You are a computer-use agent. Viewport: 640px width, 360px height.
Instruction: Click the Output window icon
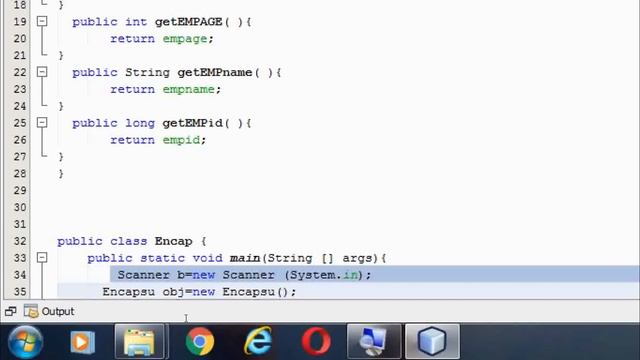(x=31, y=311)
